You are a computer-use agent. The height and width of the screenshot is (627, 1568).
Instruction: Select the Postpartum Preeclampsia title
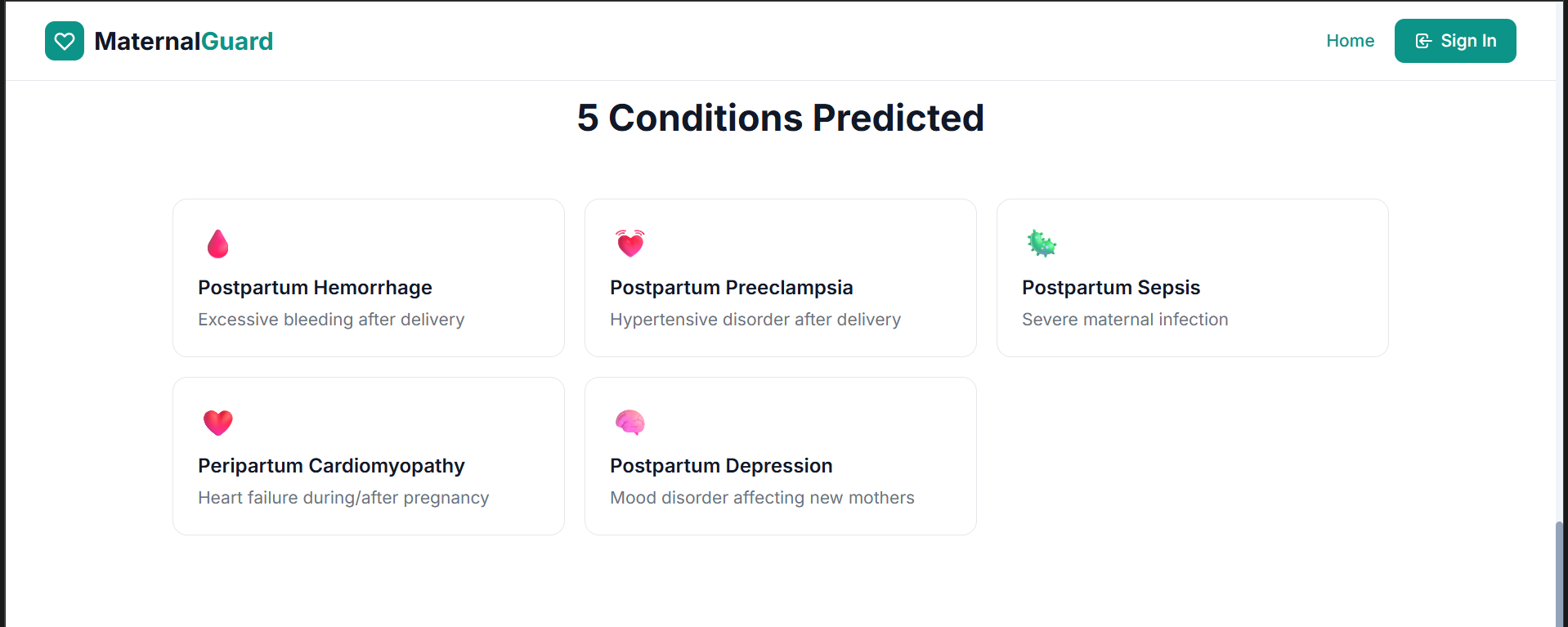[731, 288]
